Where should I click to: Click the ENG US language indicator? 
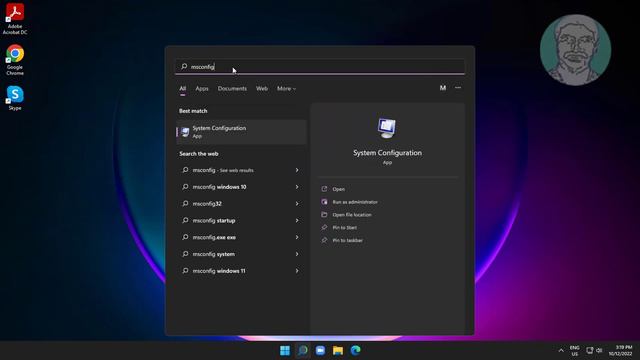[574, 351]
